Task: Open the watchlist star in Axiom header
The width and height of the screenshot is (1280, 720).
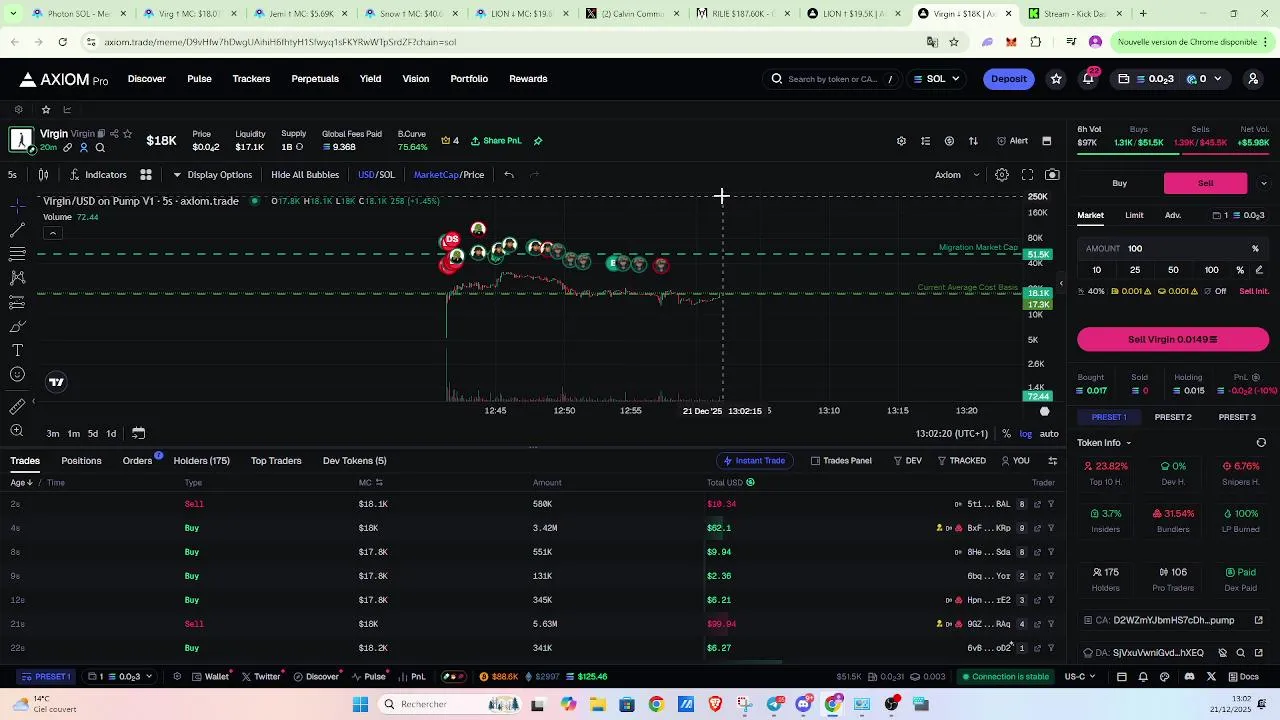Action: [1056, 79]
